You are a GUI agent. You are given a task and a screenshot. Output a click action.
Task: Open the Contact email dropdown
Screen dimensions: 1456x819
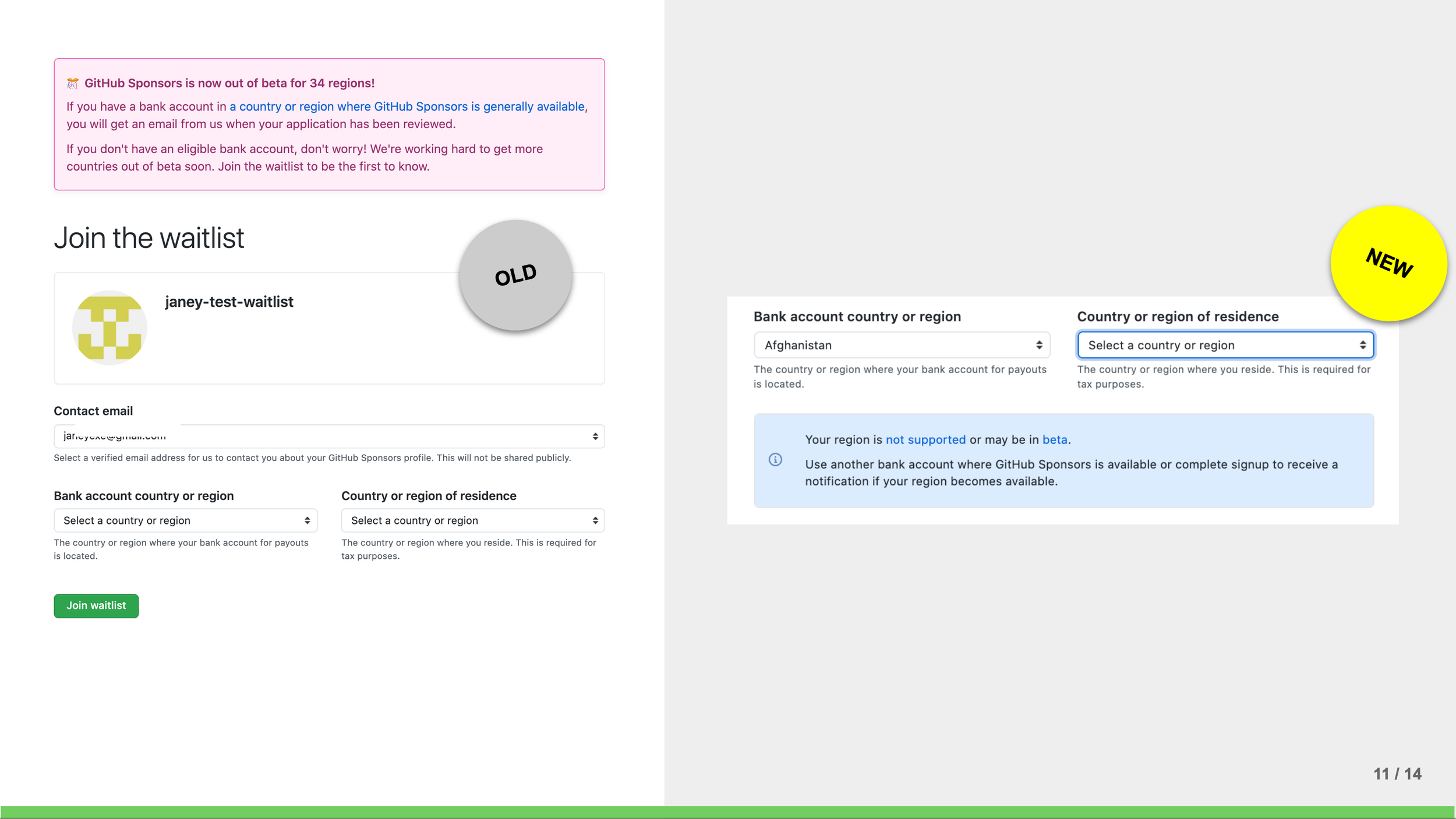tap(329, 436)
